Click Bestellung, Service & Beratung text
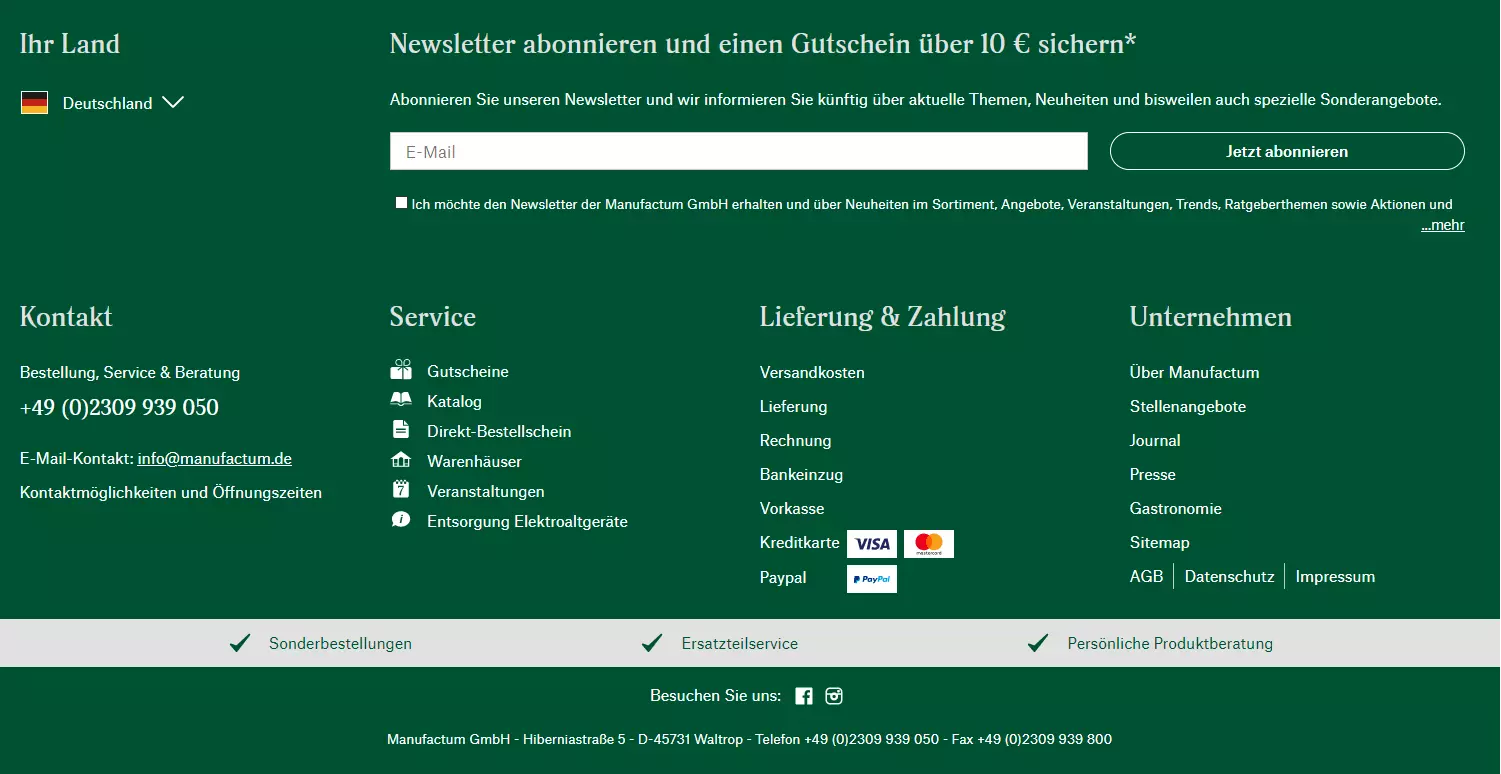1501x774 pixels. pos(130,372)
